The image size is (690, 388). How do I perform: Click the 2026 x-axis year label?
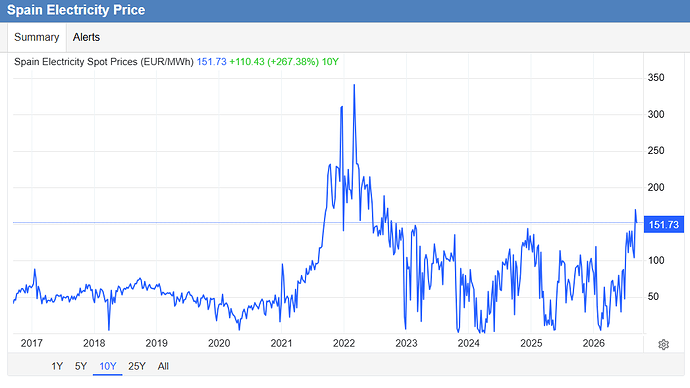click(594, 343)
